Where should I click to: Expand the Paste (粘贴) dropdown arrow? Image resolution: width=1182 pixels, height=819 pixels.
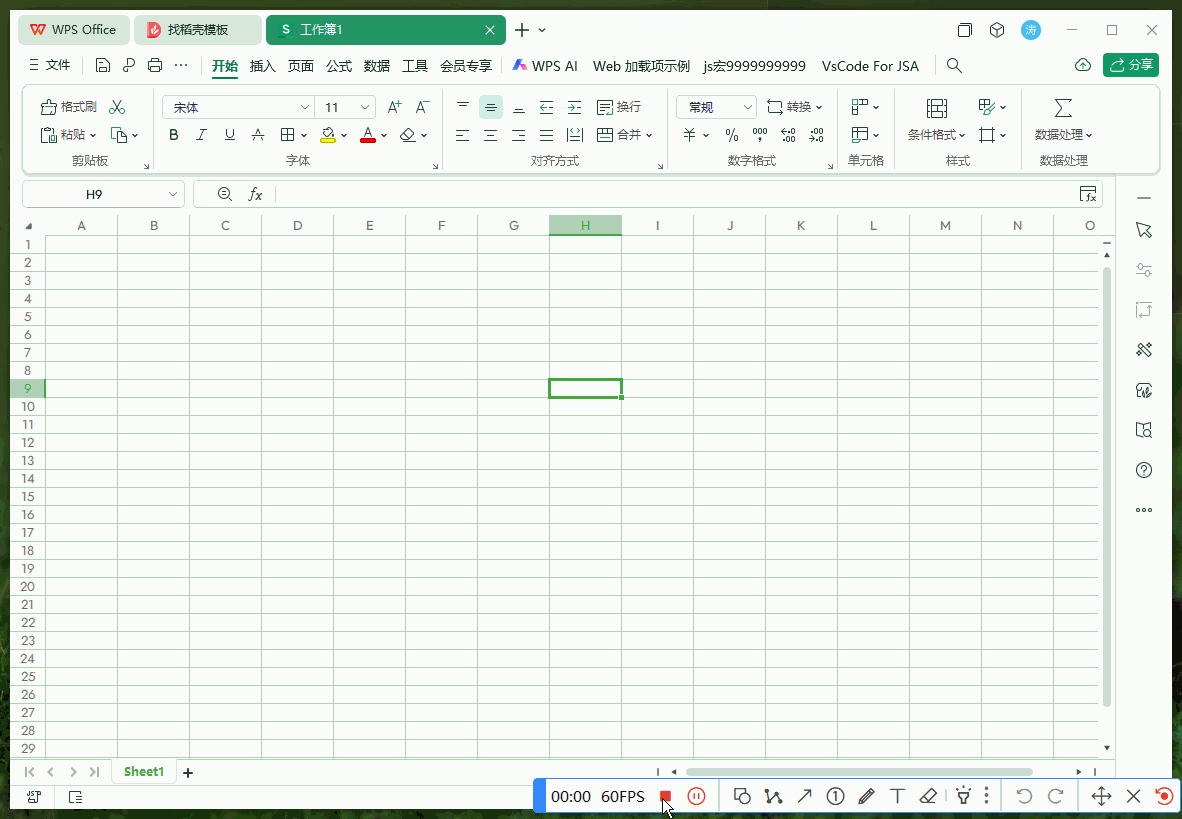coord(93,136)
